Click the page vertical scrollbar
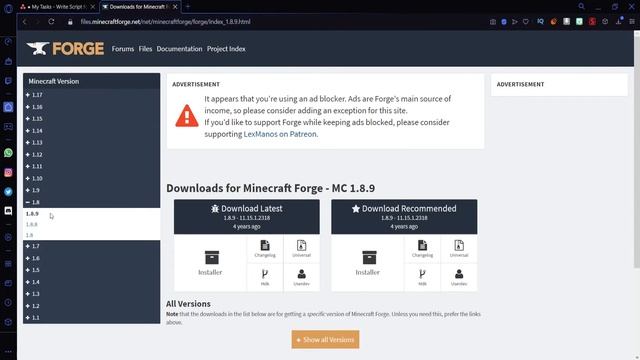The width and height of the screenshot is (640, 360). coord(636,151)
